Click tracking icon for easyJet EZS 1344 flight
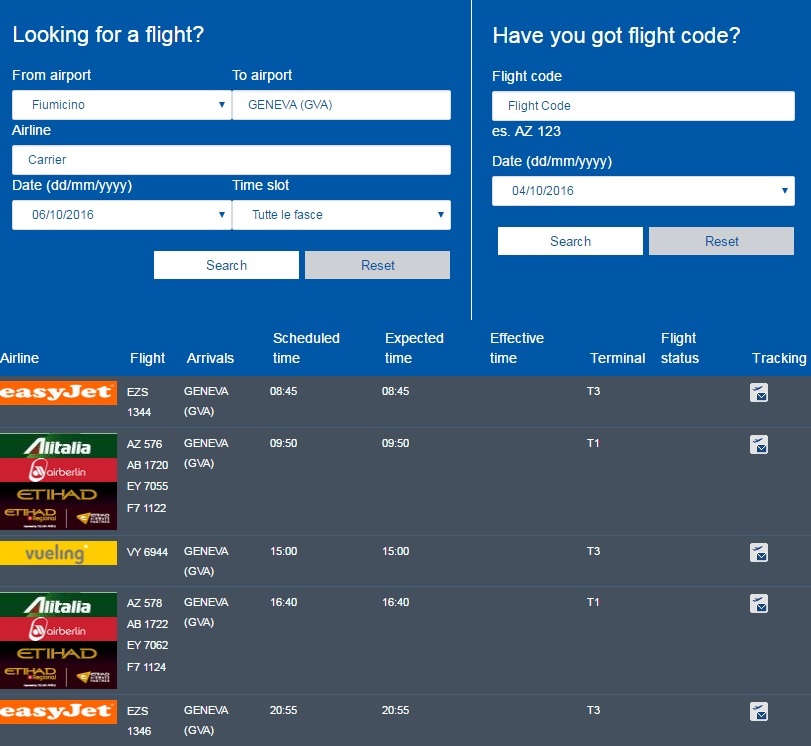The height and width of the screenshot is (746, 811). (759, 393)
